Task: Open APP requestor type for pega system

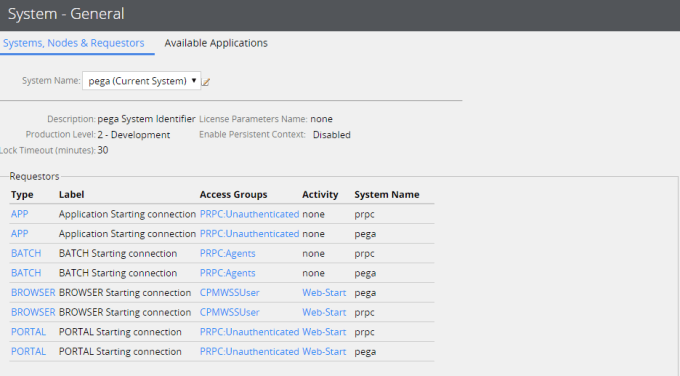Action: [x=20, y=233]
